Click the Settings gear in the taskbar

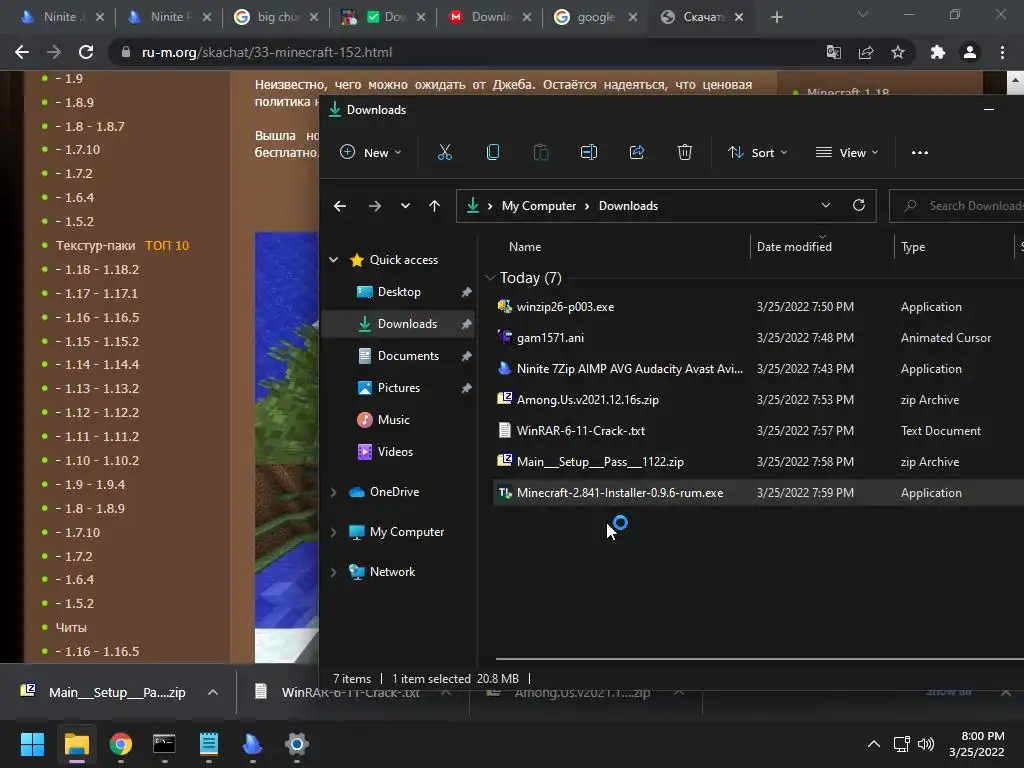pos(296,743)
